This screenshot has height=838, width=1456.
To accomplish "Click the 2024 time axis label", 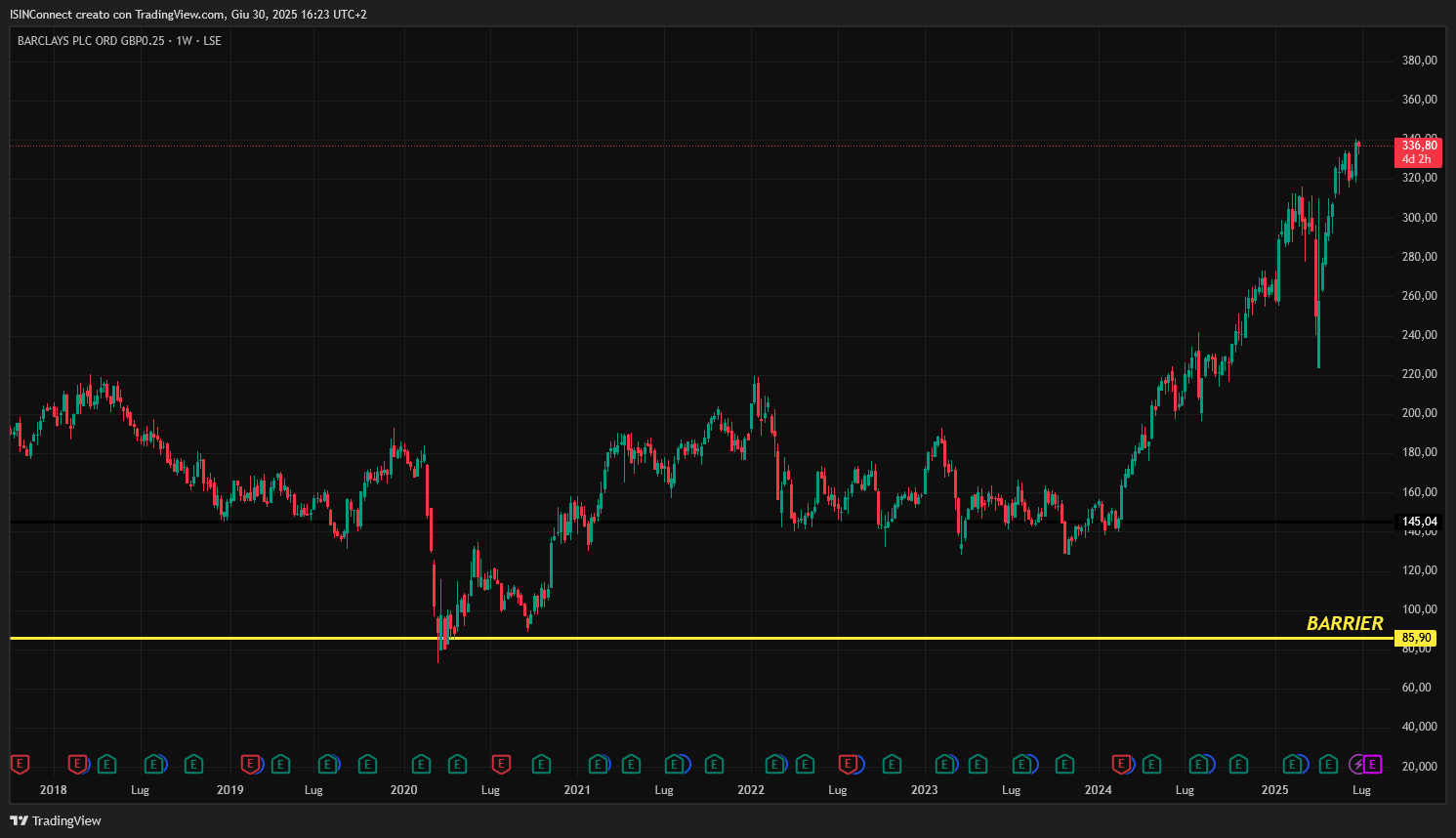I will click(x=1098, y=790).
